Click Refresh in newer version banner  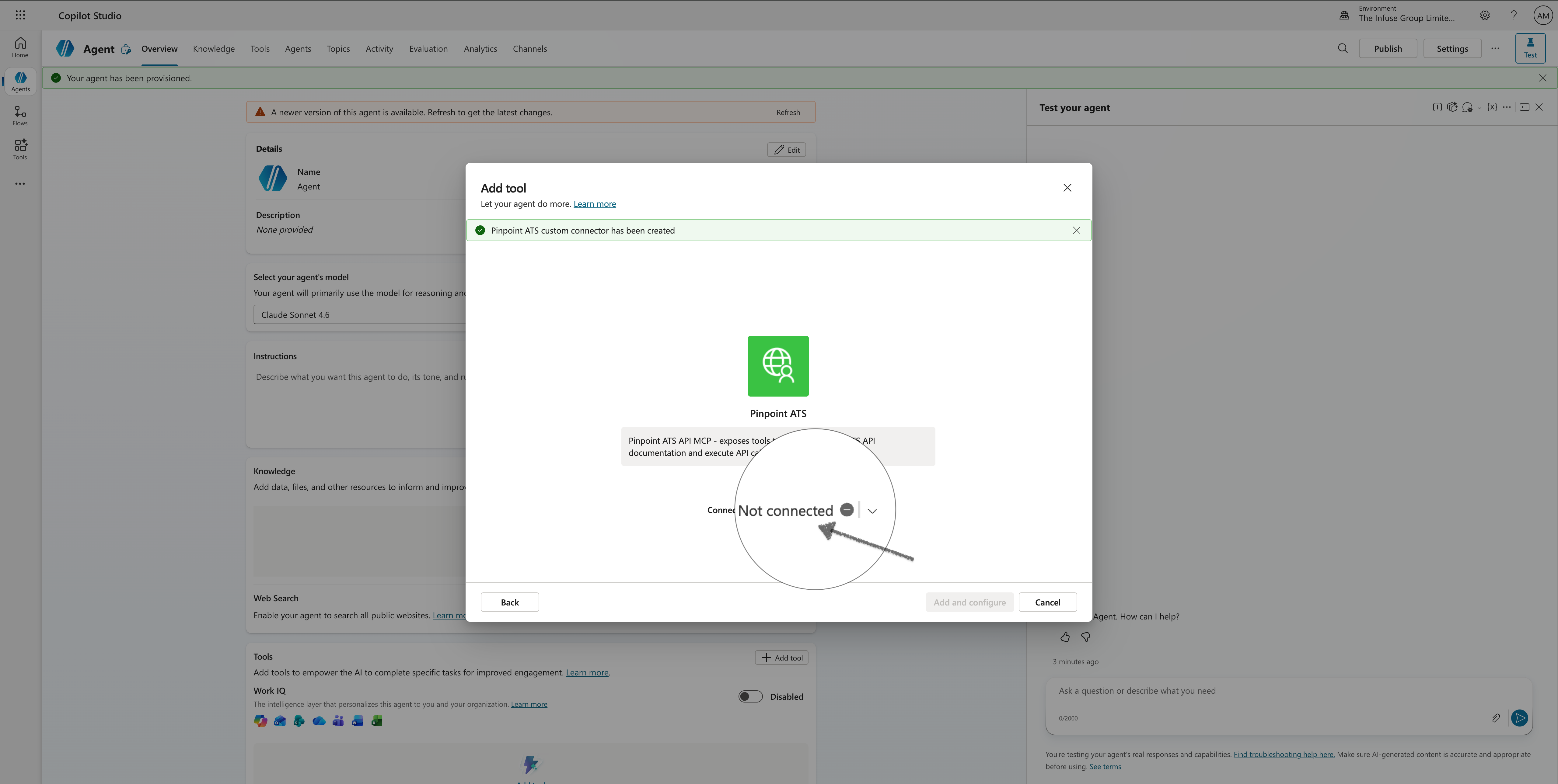(788, 113)
